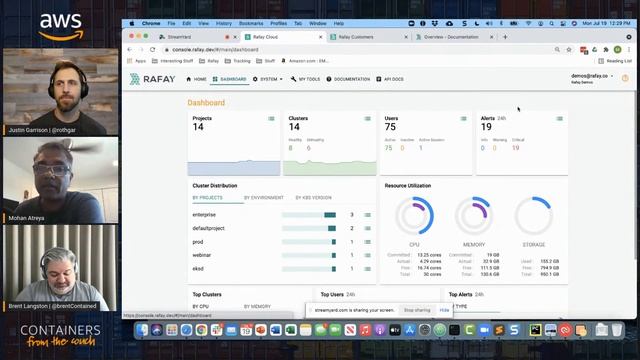Screen dimensions: 640x360
Task: Switch to By K8s Version tab
Action: tap(313, 198)
